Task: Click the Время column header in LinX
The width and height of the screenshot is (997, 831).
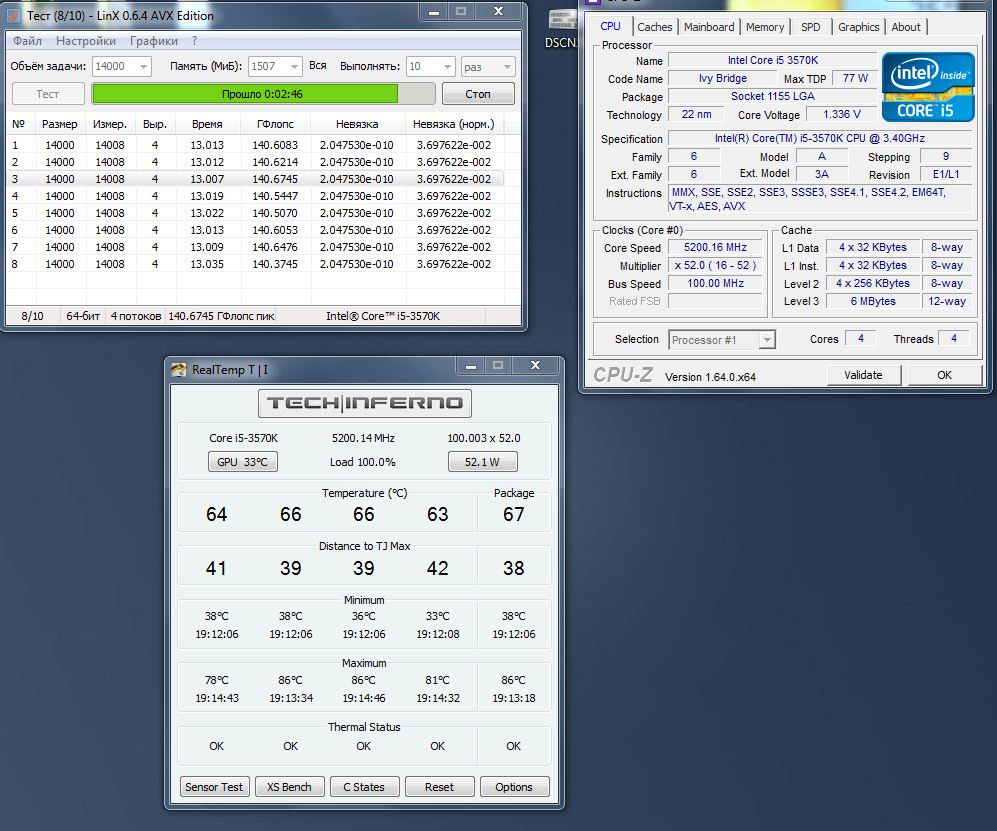Action: pos(207,124)
